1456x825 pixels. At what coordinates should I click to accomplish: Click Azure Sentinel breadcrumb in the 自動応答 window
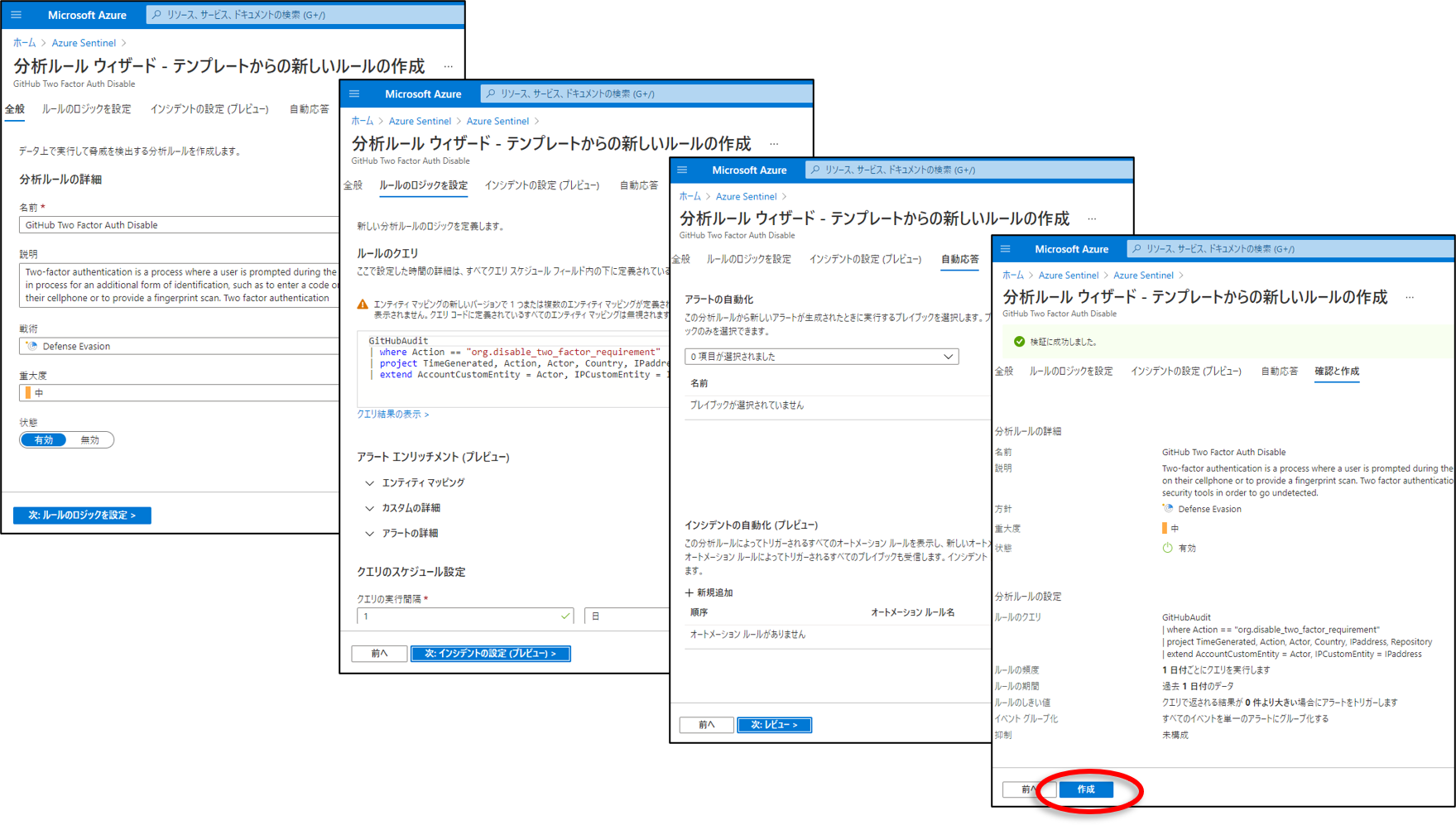tap(746, 197)
